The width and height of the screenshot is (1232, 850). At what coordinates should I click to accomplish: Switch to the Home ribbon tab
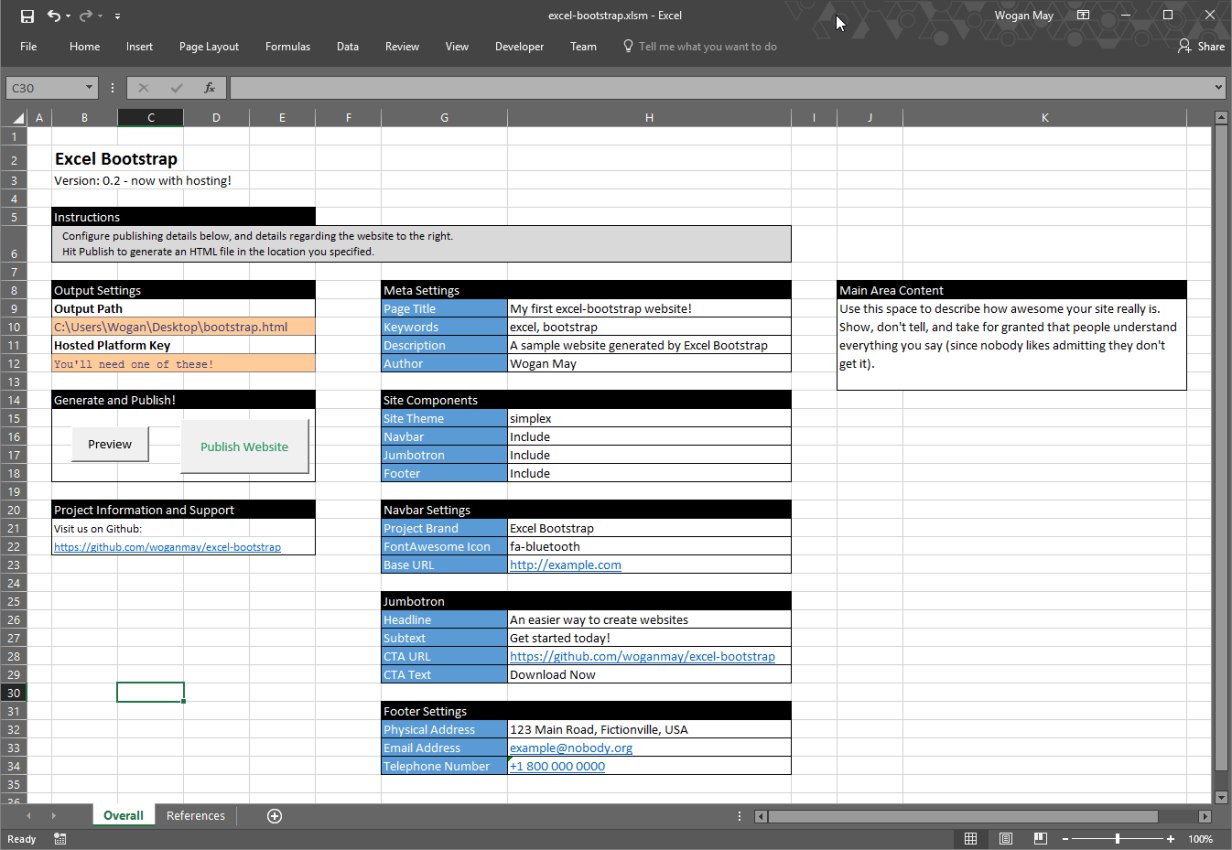point(84,46)
